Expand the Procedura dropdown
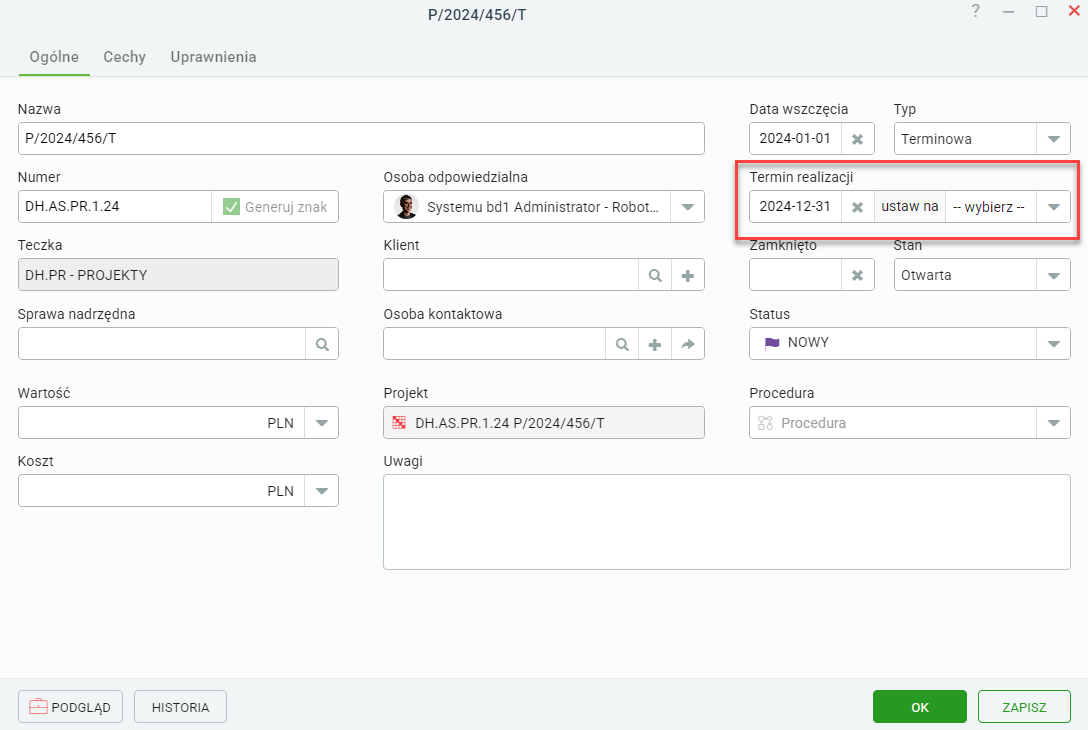The image size is (1088, 730). 1053,423
